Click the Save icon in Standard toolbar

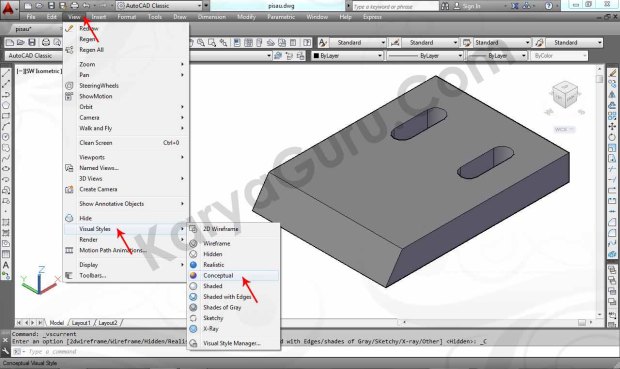click(x=32, y=42)
